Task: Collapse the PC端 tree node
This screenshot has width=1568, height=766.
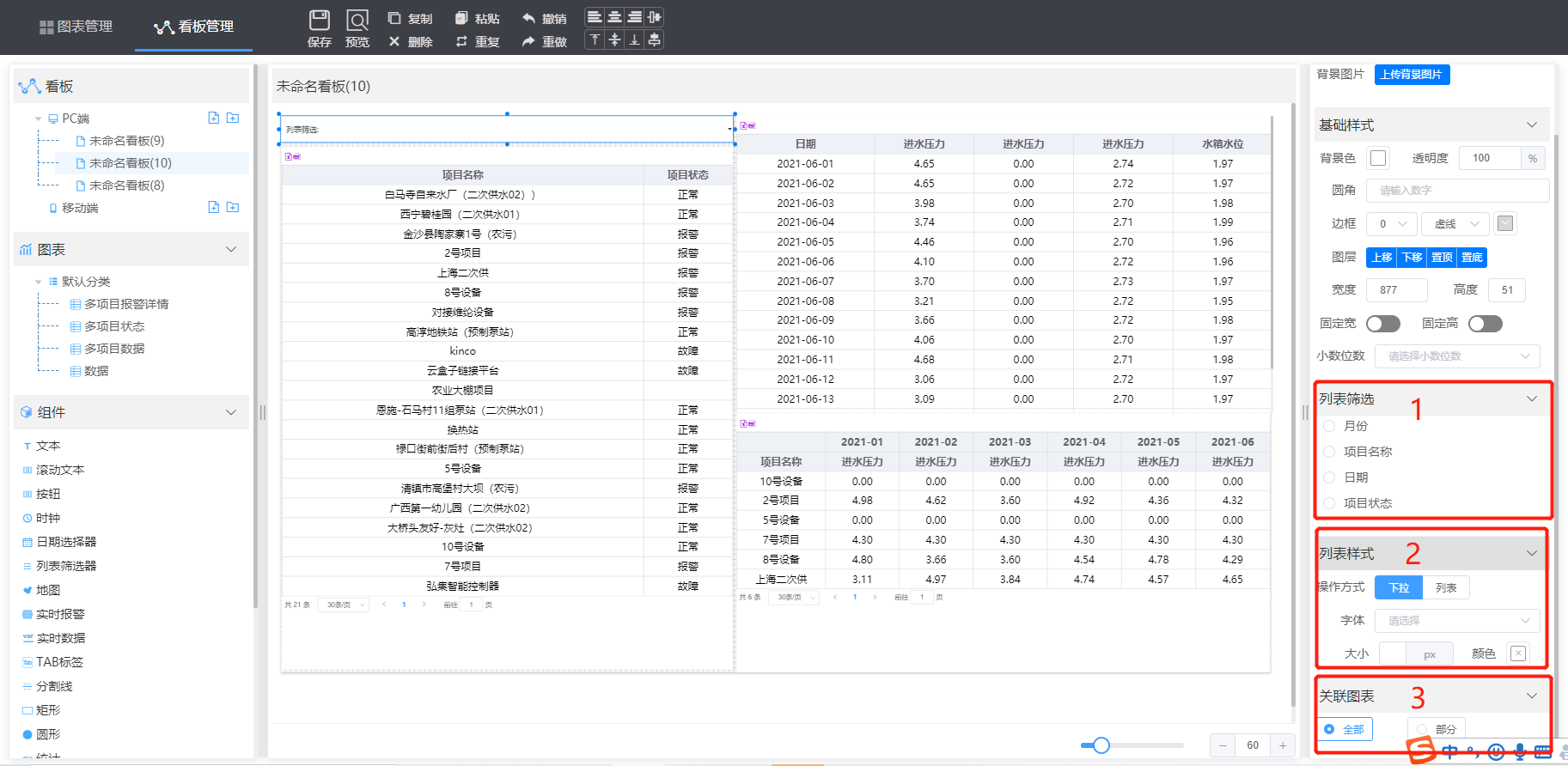Action: click(x=38, y=119)
